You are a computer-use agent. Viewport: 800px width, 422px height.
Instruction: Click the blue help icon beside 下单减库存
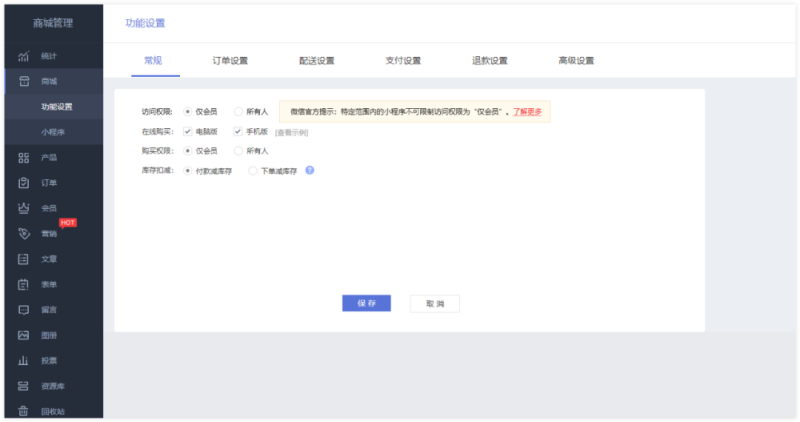(x=310, y=170)
